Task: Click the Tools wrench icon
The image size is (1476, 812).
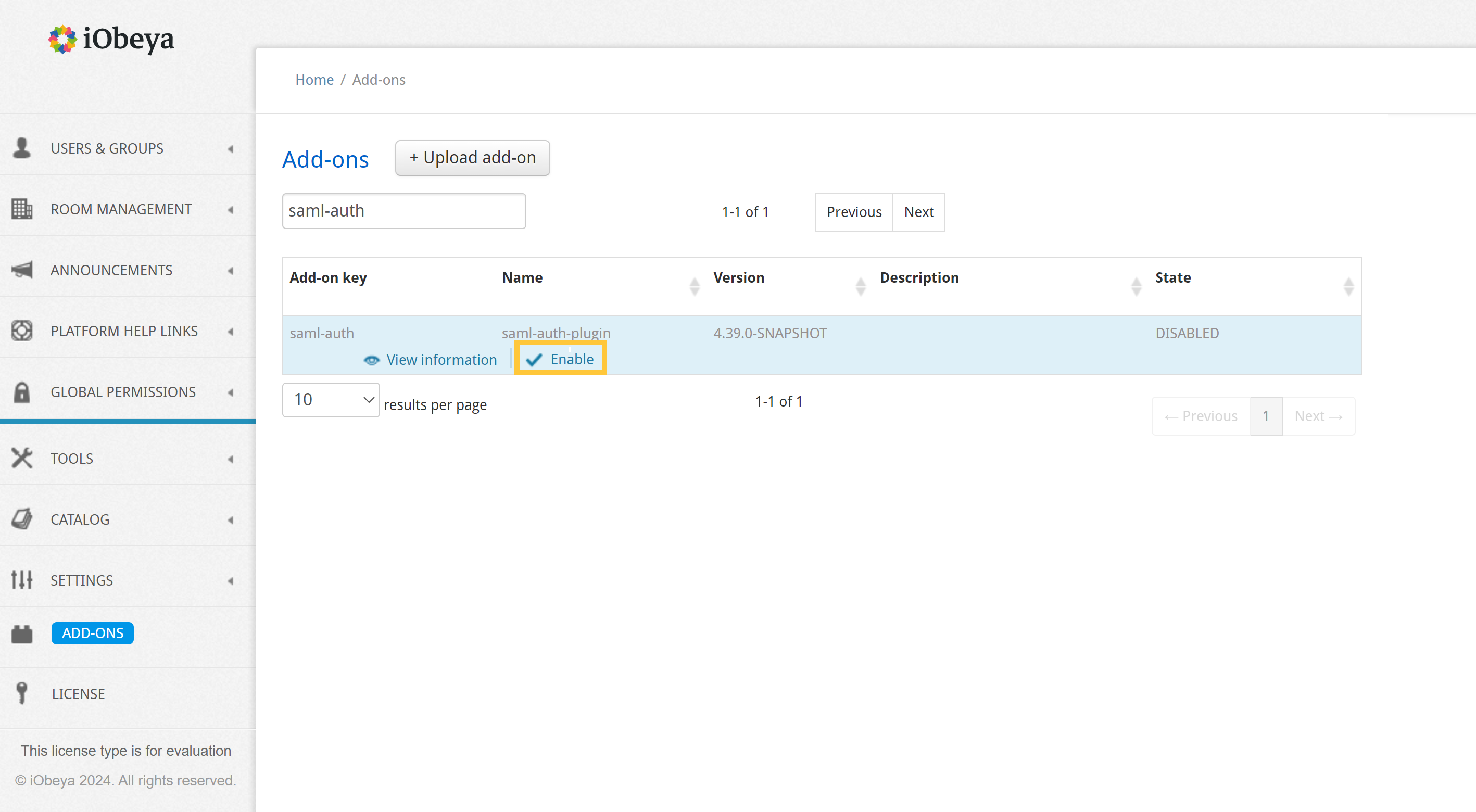Action: tap(22, 458)
